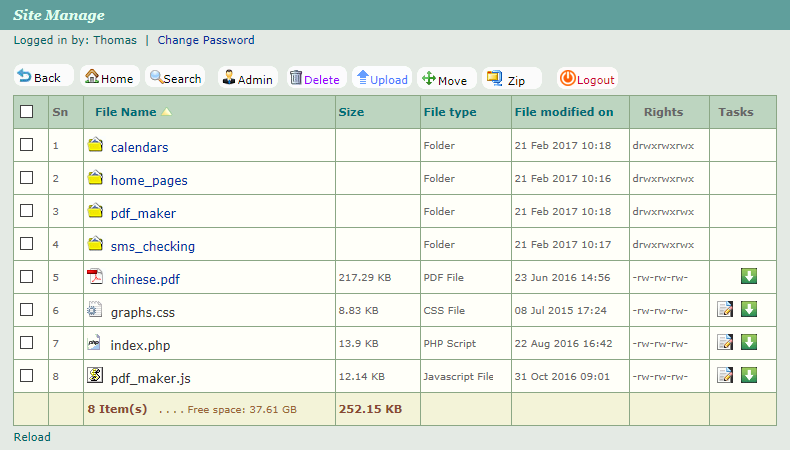The width and height of the screenshot is (790, 450).
Task: Click the index.php file name
Action: (x=141, y=345)
